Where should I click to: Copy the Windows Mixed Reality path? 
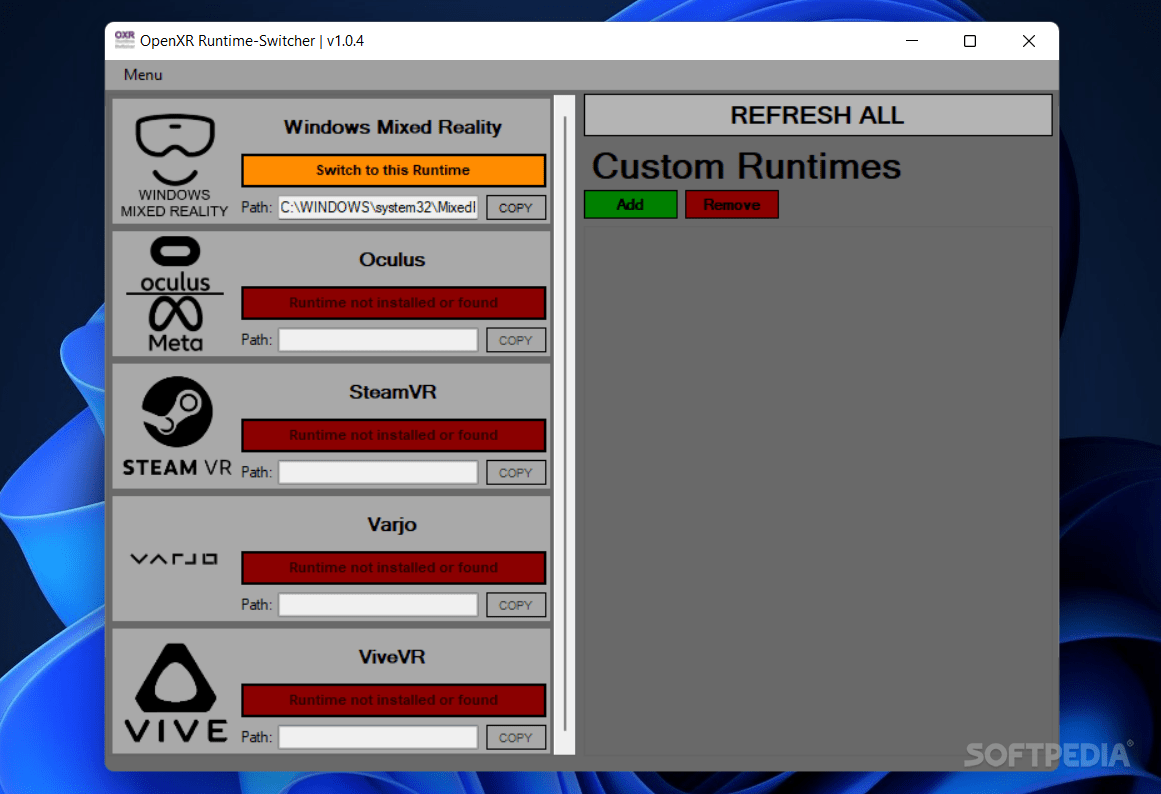[x=516, y=207]
